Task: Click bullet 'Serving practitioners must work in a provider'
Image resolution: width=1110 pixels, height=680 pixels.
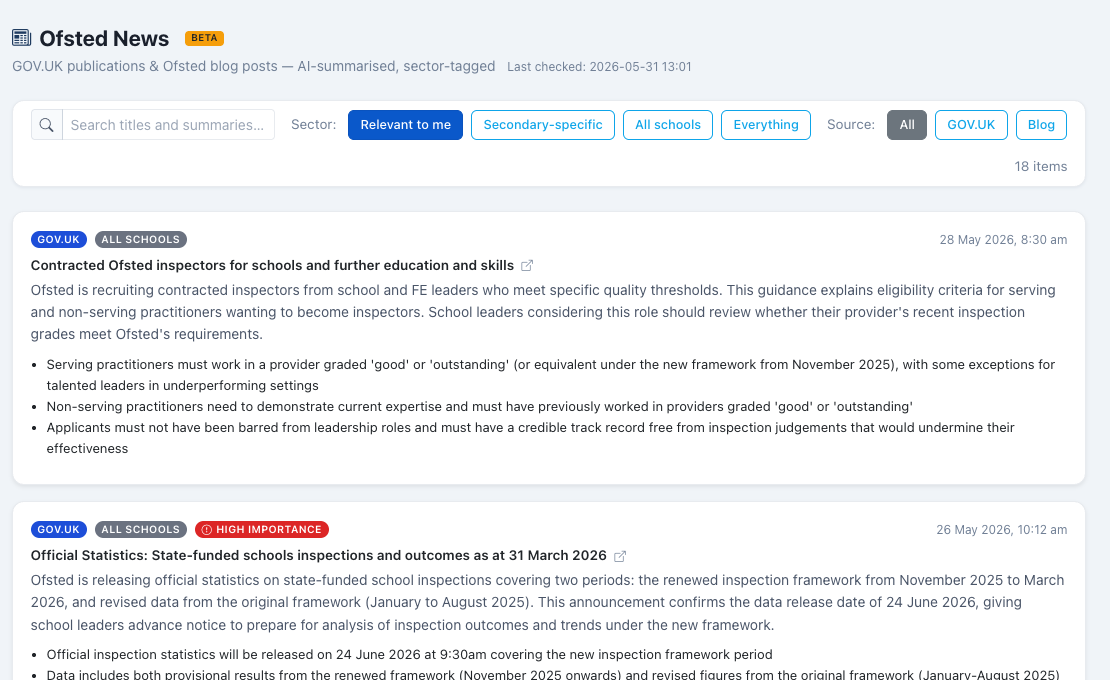Action: (x=551, y=375)
